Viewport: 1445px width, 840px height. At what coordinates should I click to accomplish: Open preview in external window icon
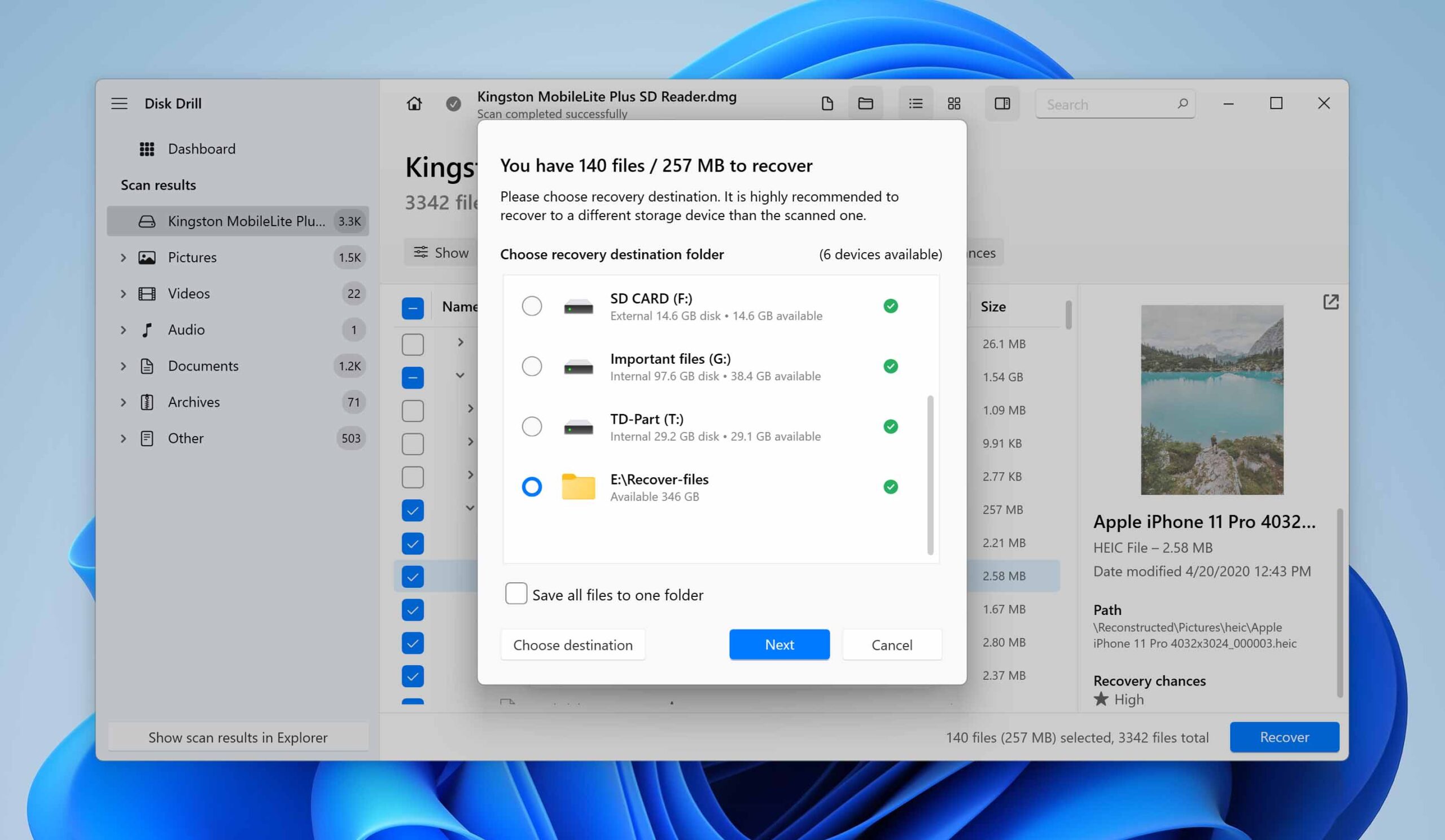click(x=1331, y=302)
